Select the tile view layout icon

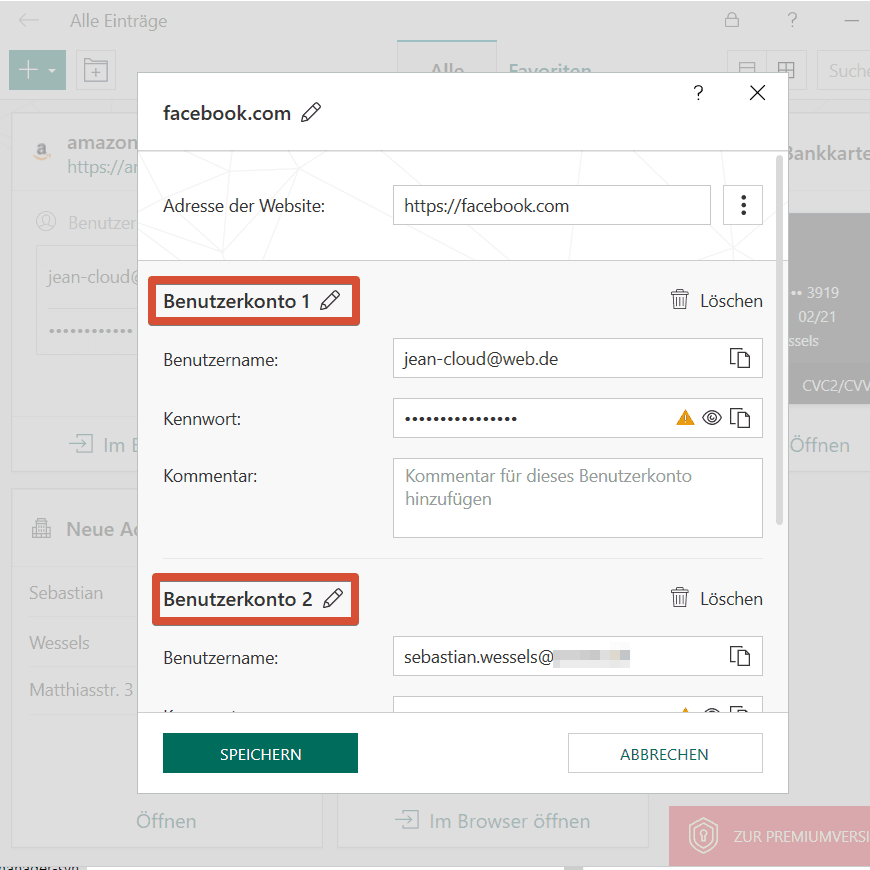(786, 70)
